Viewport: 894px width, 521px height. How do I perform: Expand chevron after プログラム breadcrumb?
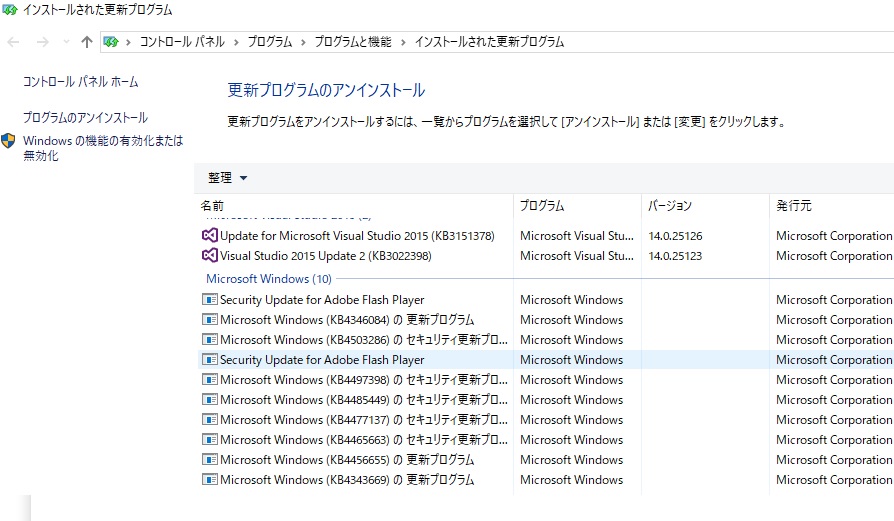303,42
